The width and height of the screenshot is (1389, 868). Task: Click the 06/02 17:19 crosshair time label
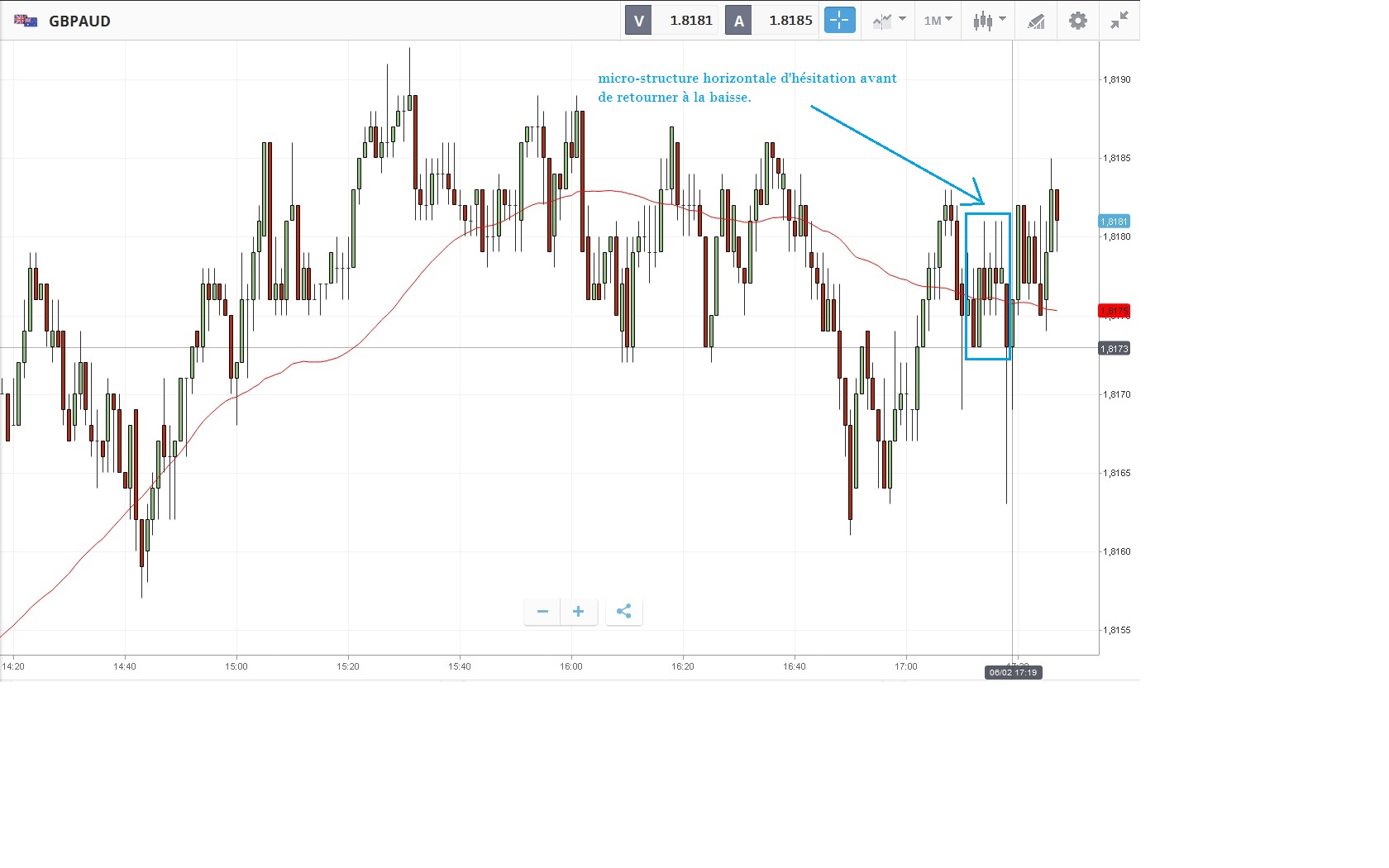[x=1013, y=673]
